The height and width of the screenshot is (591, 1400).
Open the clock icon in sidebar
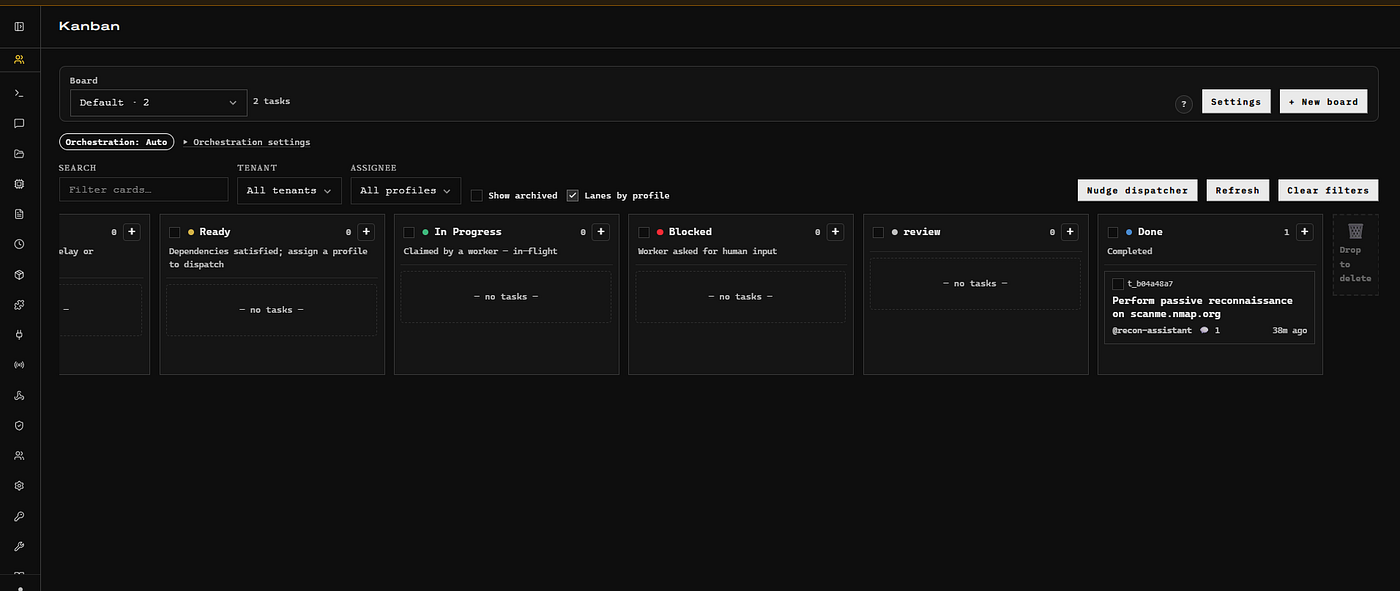coord(19,244)
